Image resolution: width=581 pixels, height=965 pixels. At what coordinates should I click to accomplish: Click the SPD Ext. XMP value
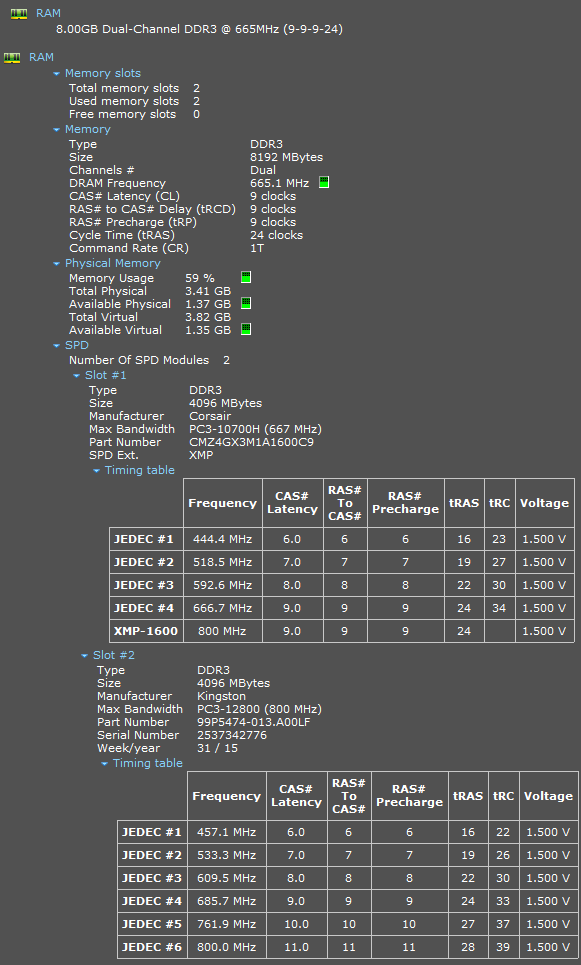201,455
